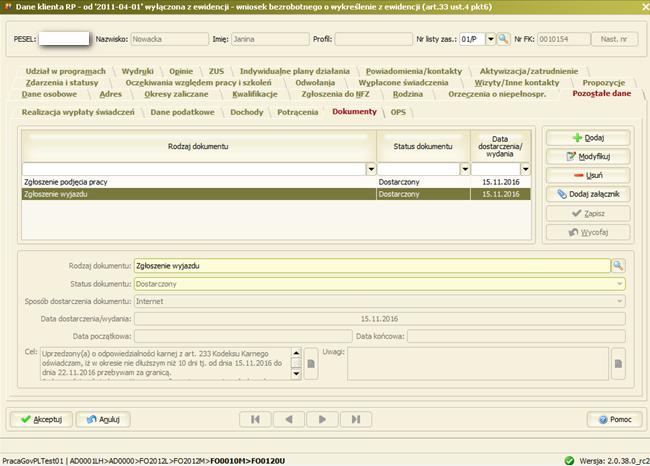
Task: Click the Usuń button
Action: (588, 175)
